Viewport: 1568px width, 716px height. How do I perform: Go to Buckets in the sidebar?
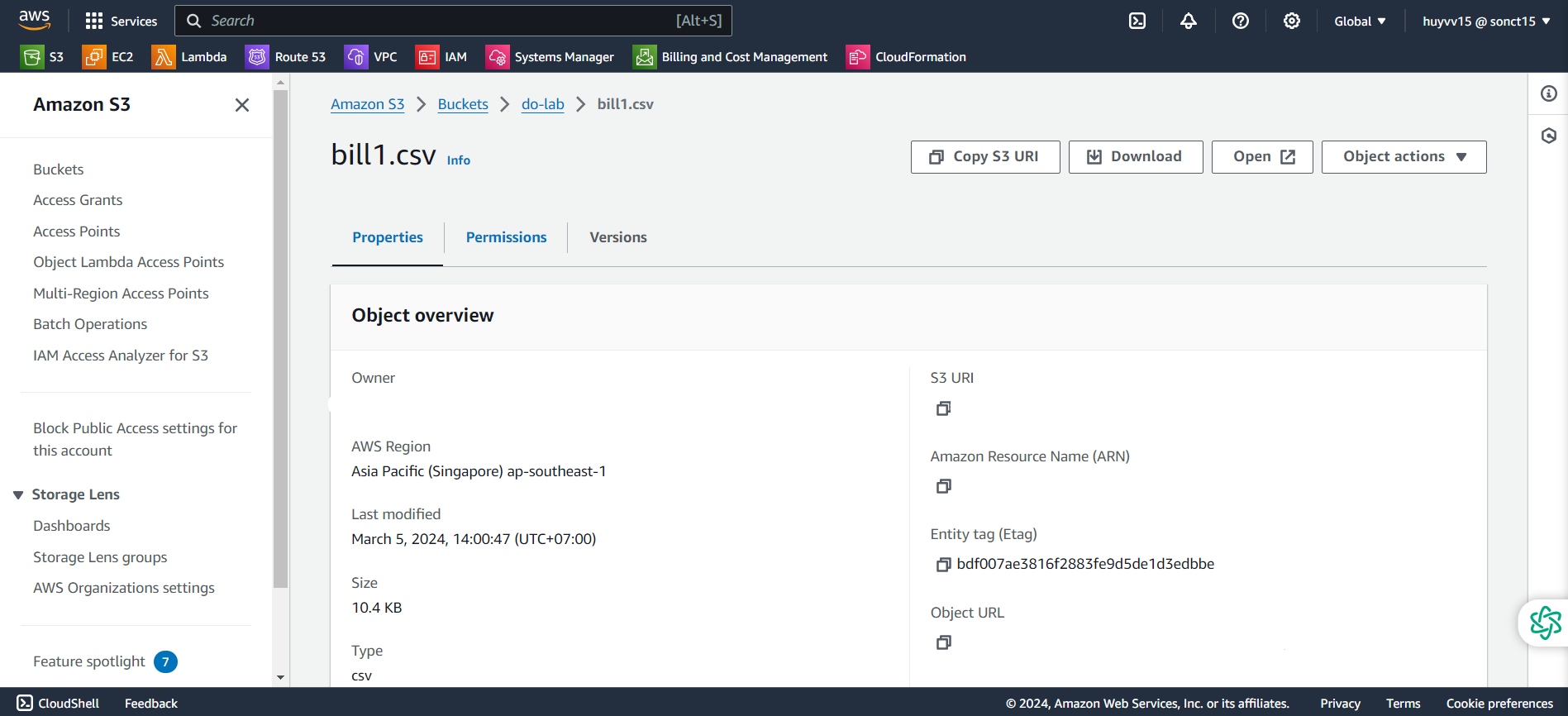tap(59, 169)
